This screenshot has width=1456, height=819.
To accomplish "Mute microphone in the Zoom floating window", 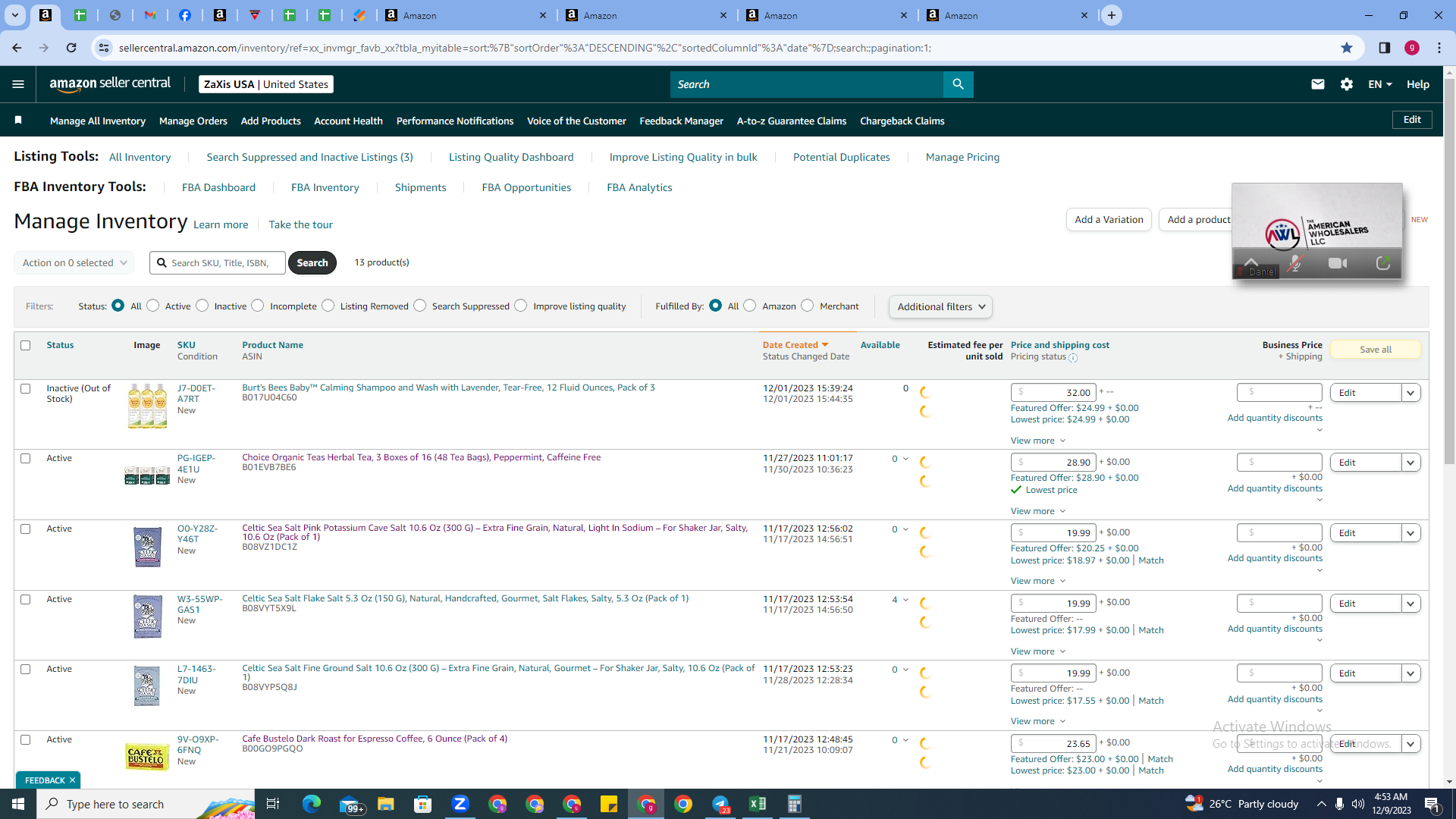I will 1295,263.
